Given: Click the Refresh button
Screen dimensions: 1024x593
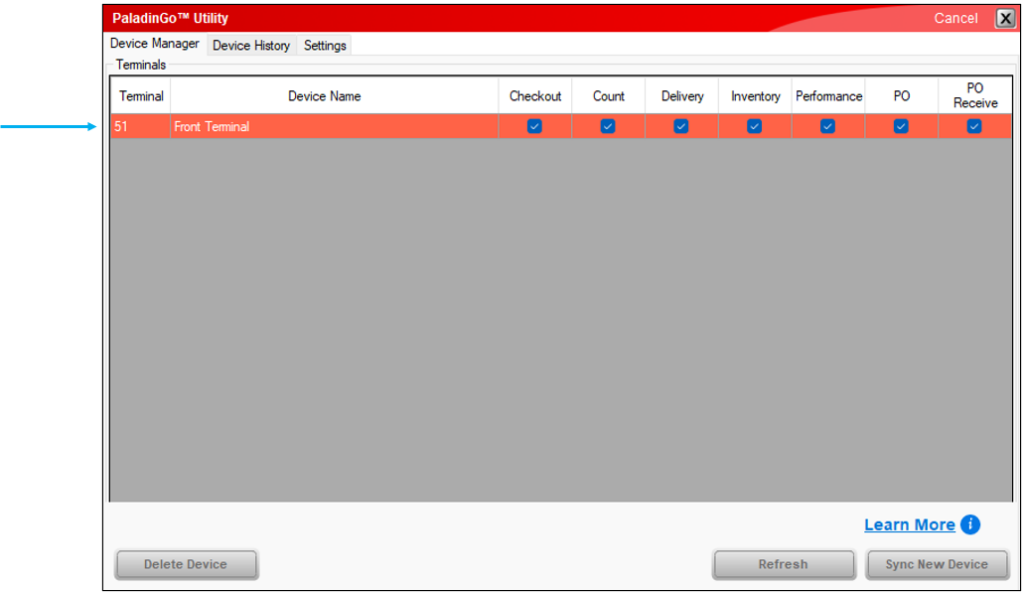Looking at the screenshot, I should click(783, 564).
